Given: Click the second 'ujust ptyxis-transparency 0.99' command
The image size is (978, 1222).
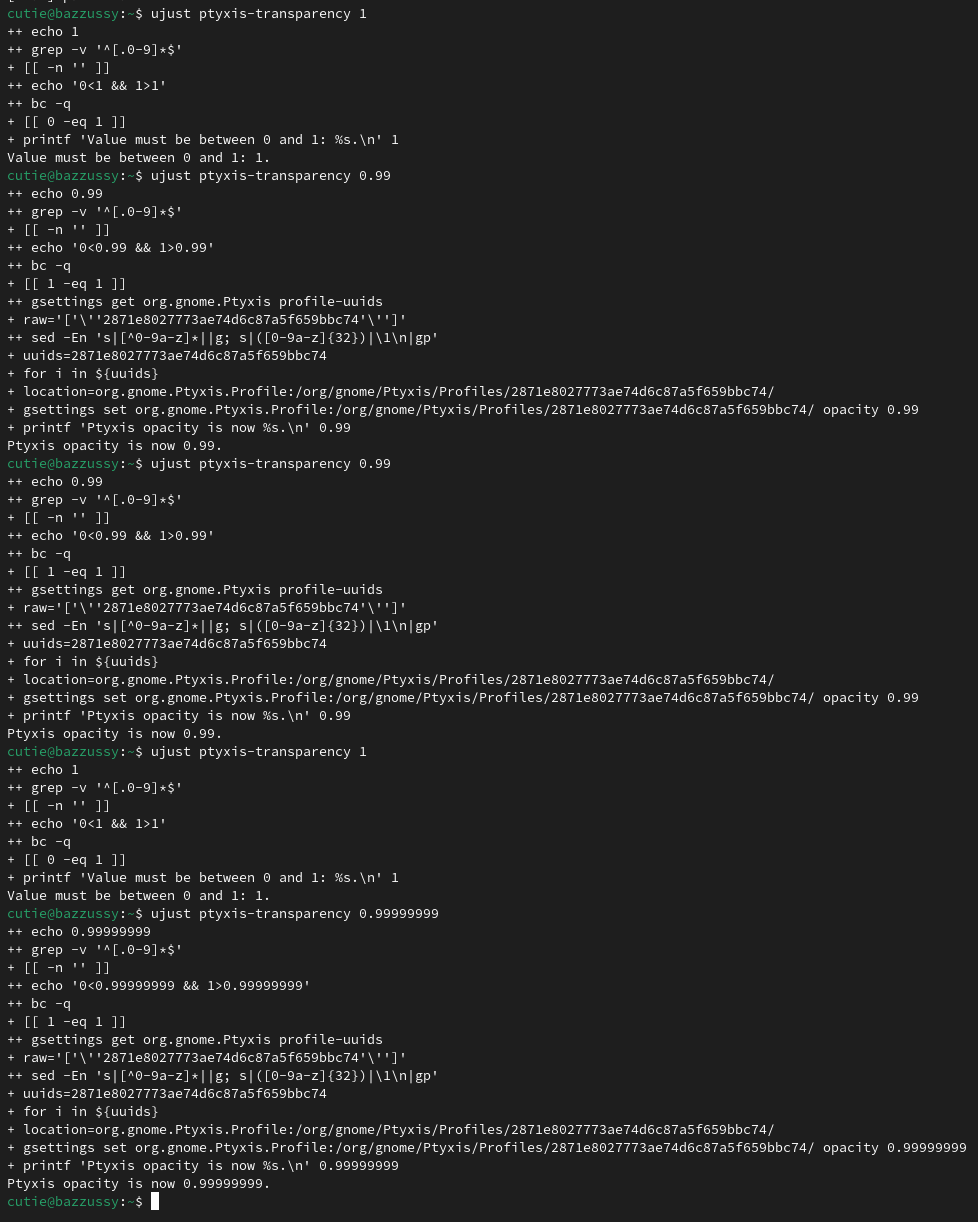Looking at the screenshot, I should (x=270, y=463).
